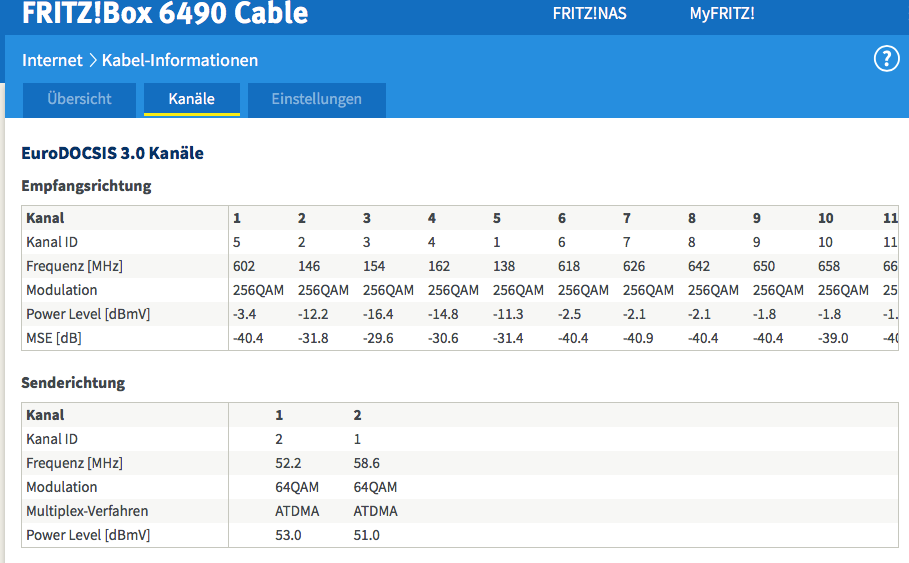Screen dimensions: 909x563
Task: Select the Empfangsrichtung heading
Action: click(x=86, y=186)
